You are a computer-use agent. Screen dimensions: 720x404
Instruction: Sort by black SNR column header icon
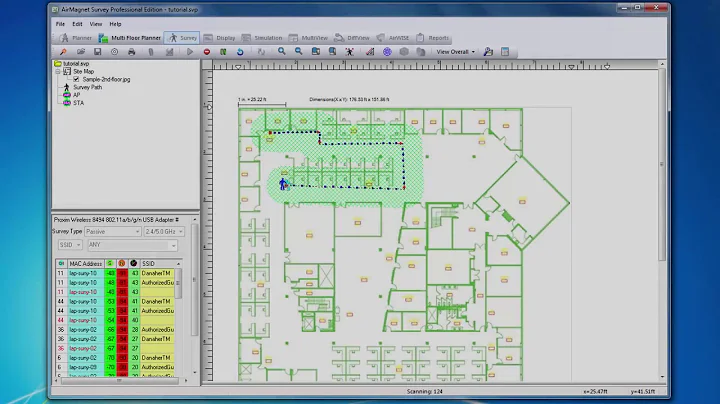(134, 264)
